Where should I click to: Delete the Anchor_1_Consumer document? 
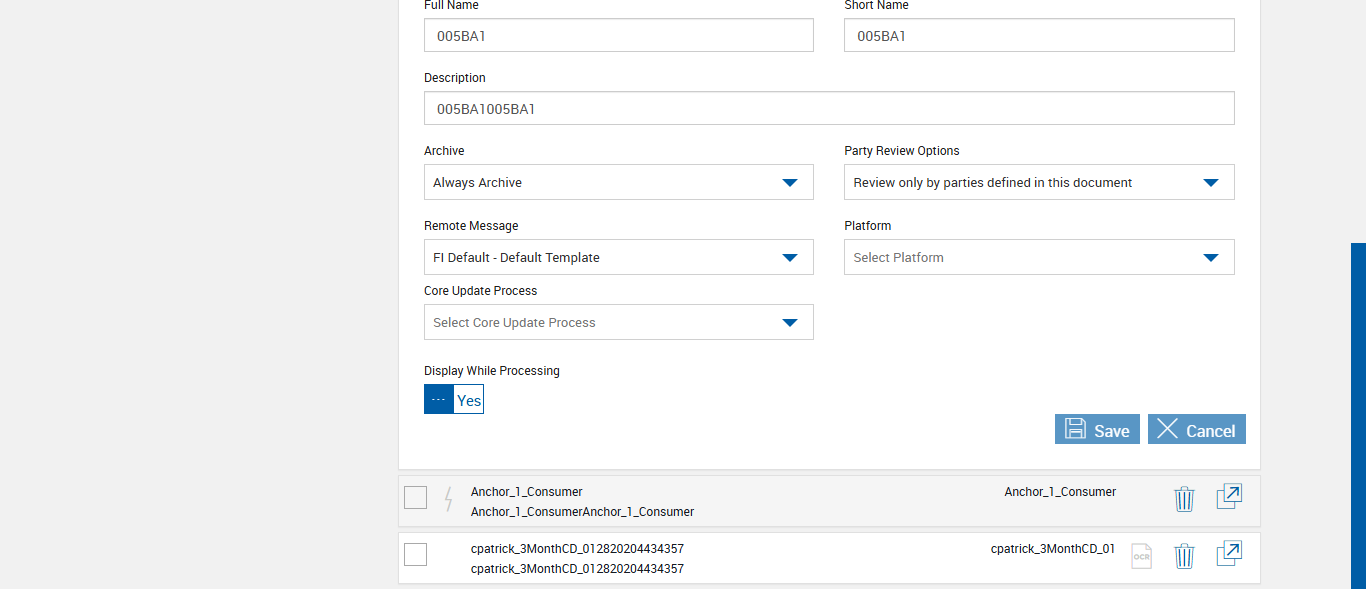1184,498
